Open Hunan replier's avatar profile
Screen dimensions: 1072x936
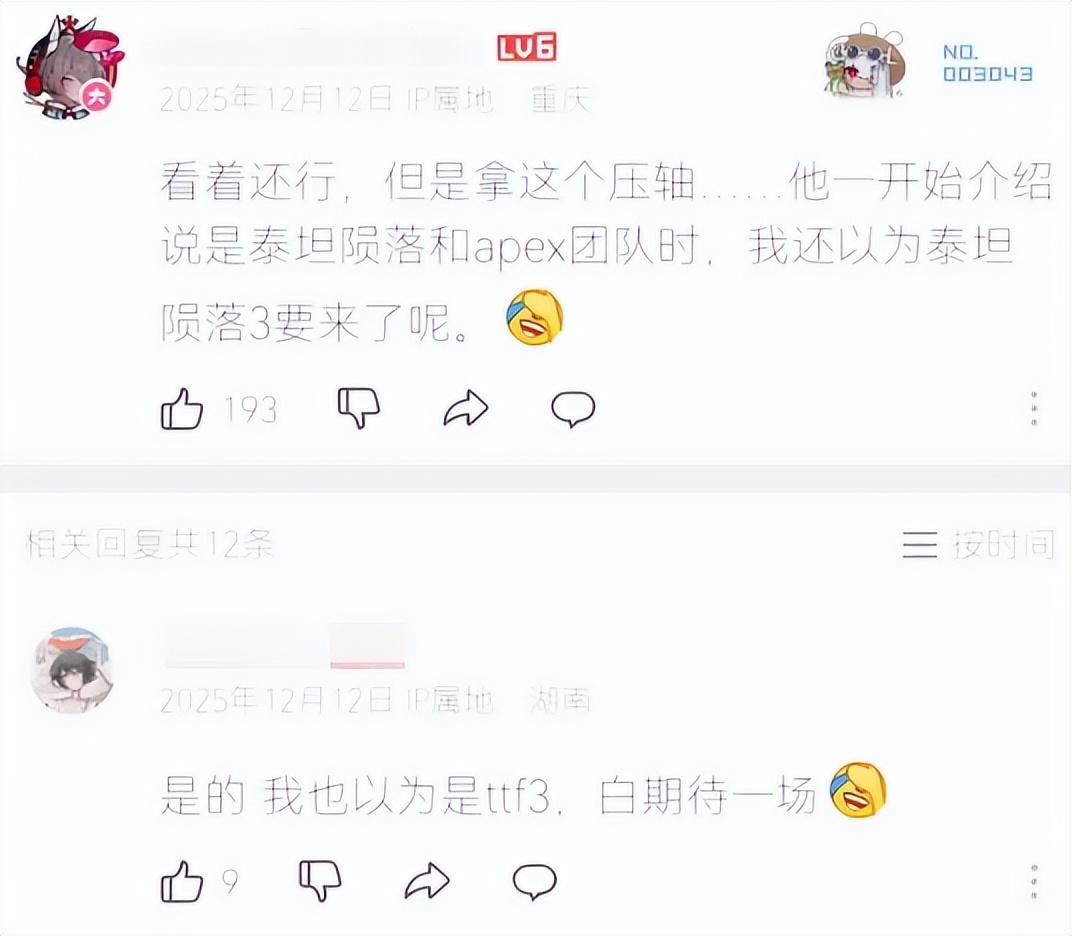[72, 671]
